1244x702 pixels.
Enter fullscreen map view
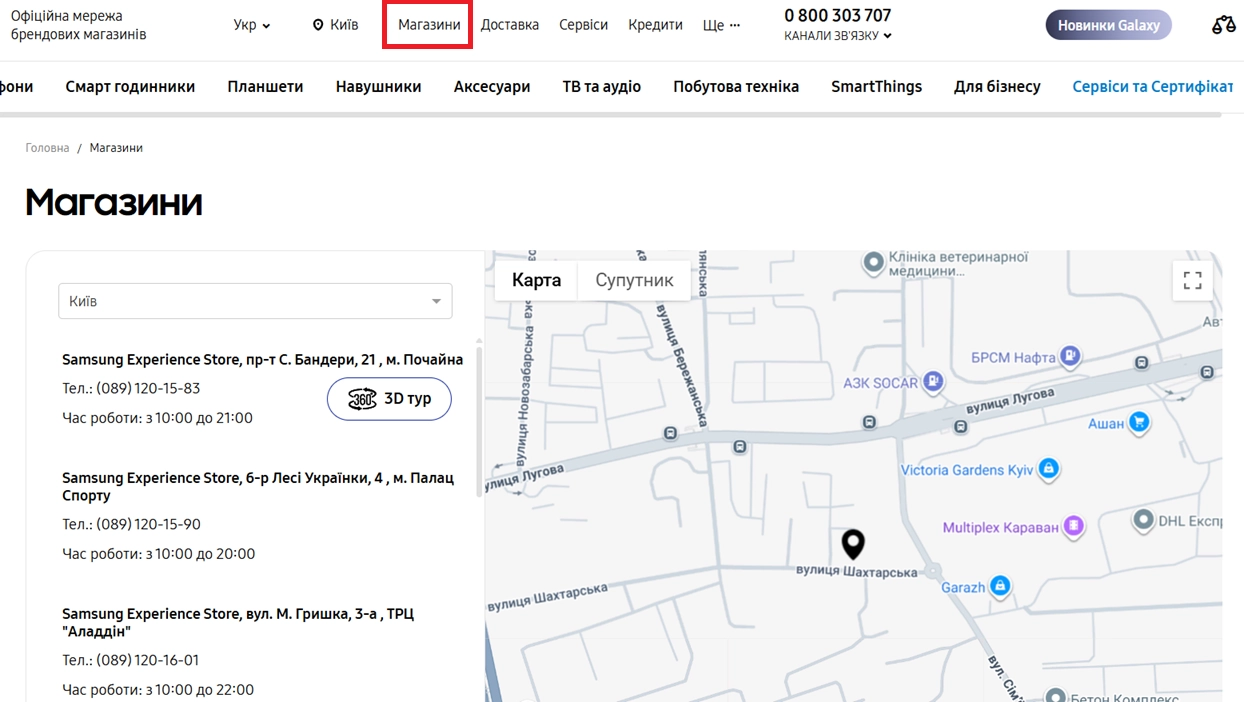1192,281
